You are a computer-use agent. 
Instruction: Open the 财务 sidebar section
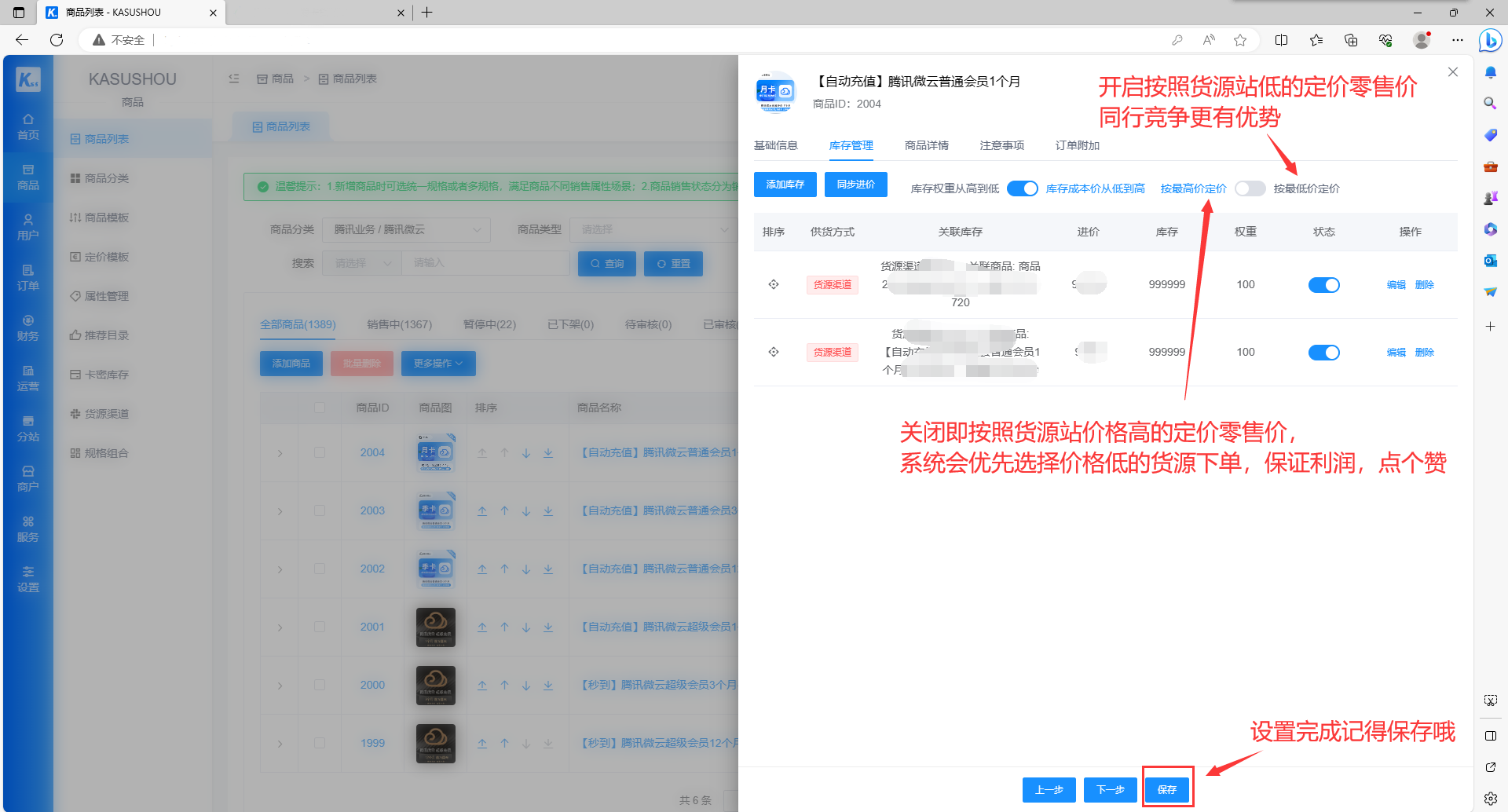28,327
